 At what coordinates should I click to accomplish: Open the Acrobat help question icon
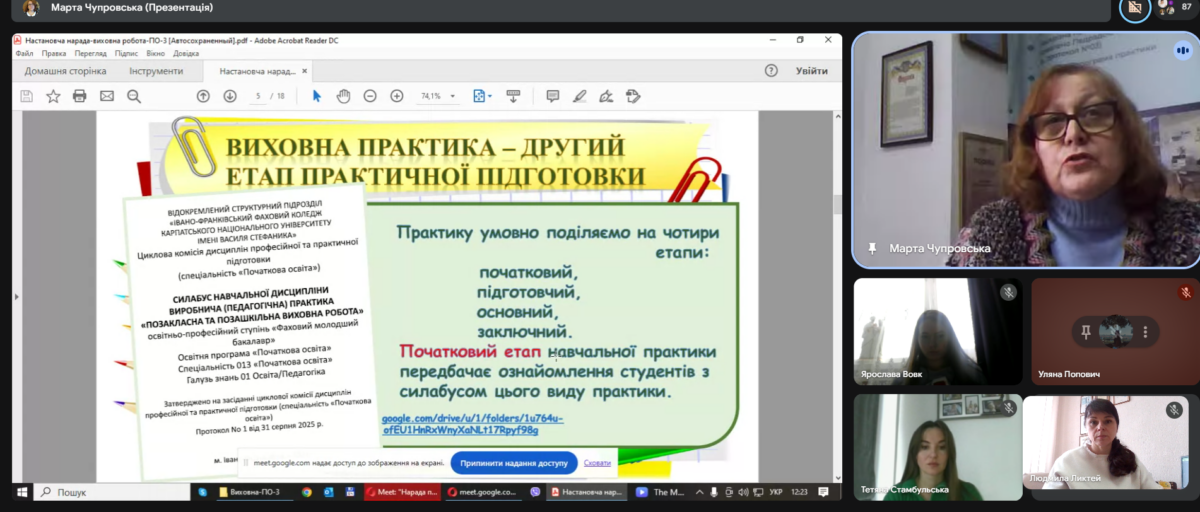pyautogui.click(x=771, y=71)
